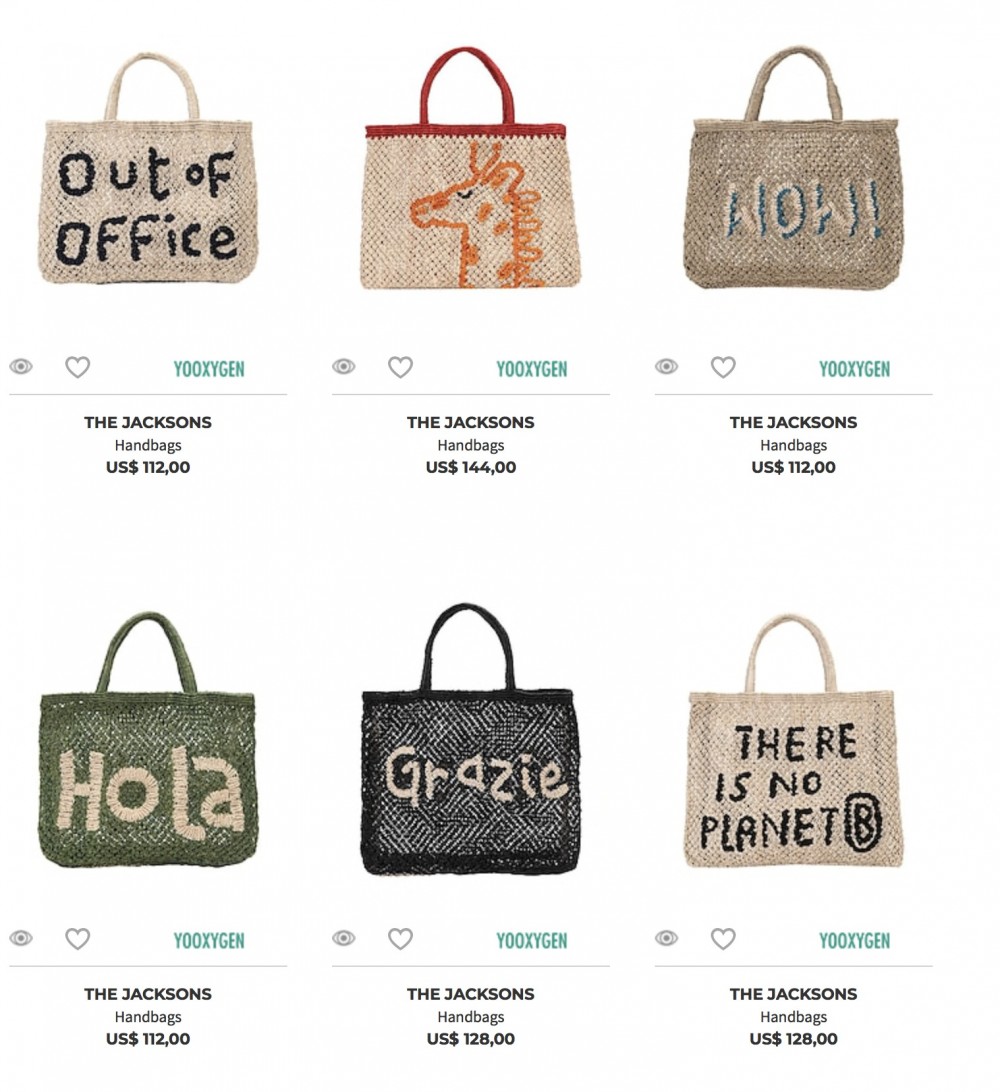
Task: Add Out of Office bag to wishlist
Action: (x=77, y=367)
